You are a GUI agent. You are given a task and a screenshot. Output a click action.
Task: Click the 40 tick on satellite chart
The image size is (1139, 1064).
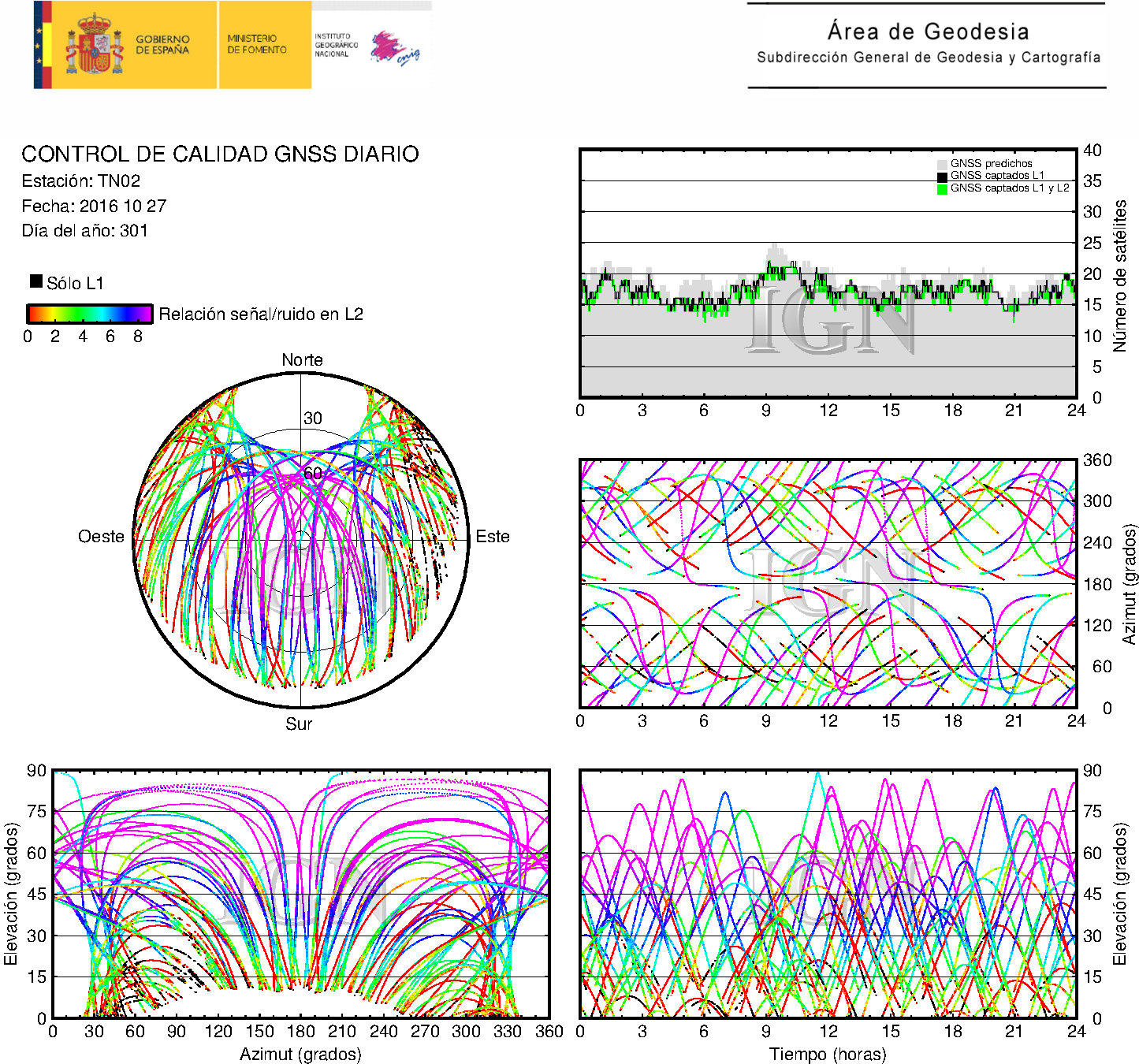[1092, 150]
